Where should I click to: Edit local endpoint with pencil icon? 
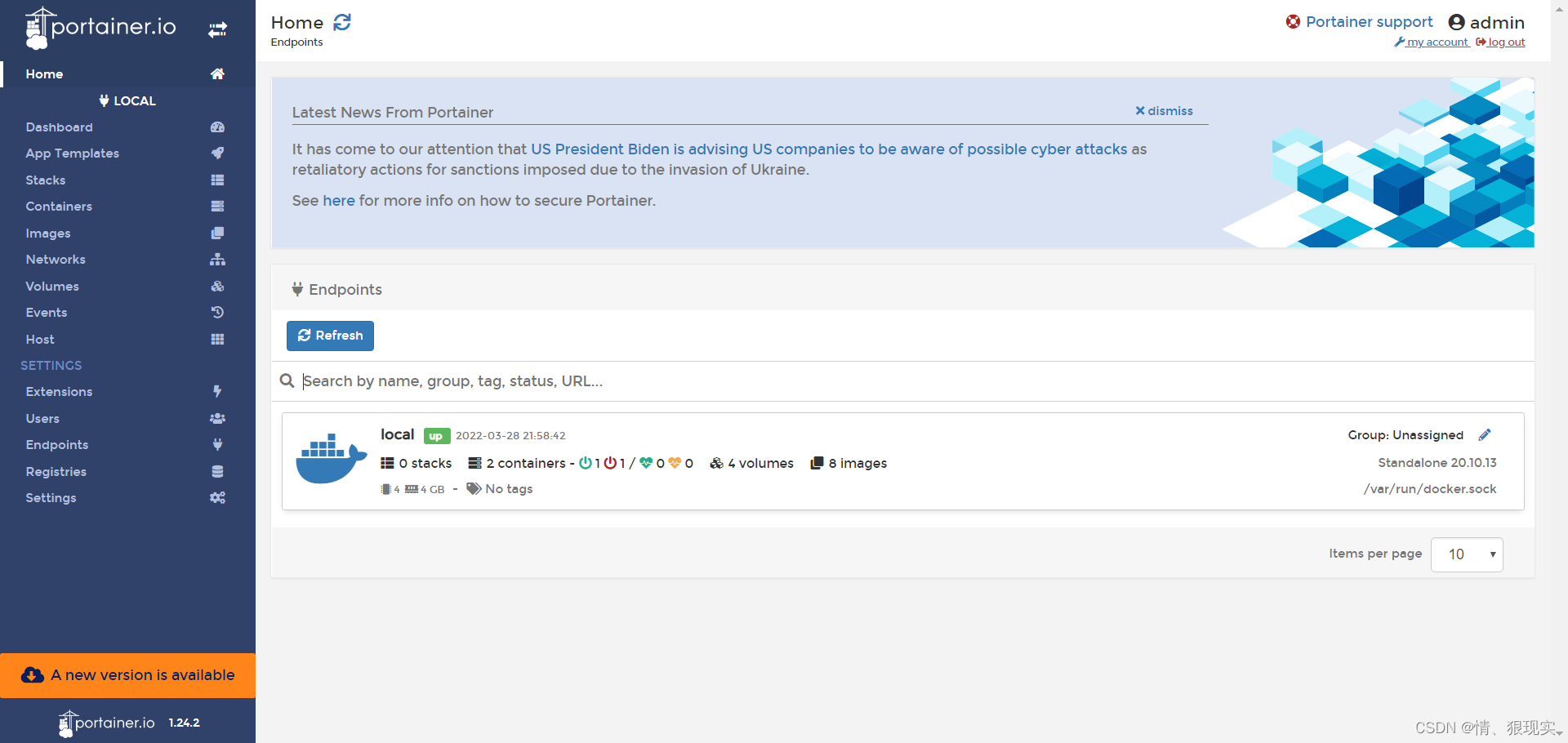[1485, 434]
